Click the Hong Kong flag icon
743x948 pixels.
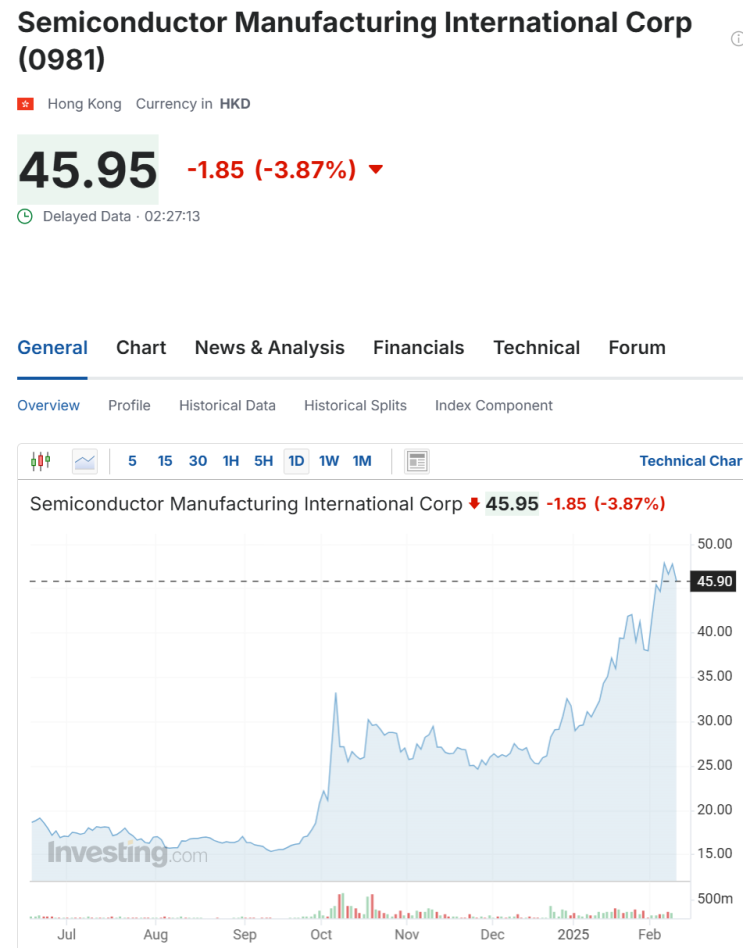(x=26, y=104)
